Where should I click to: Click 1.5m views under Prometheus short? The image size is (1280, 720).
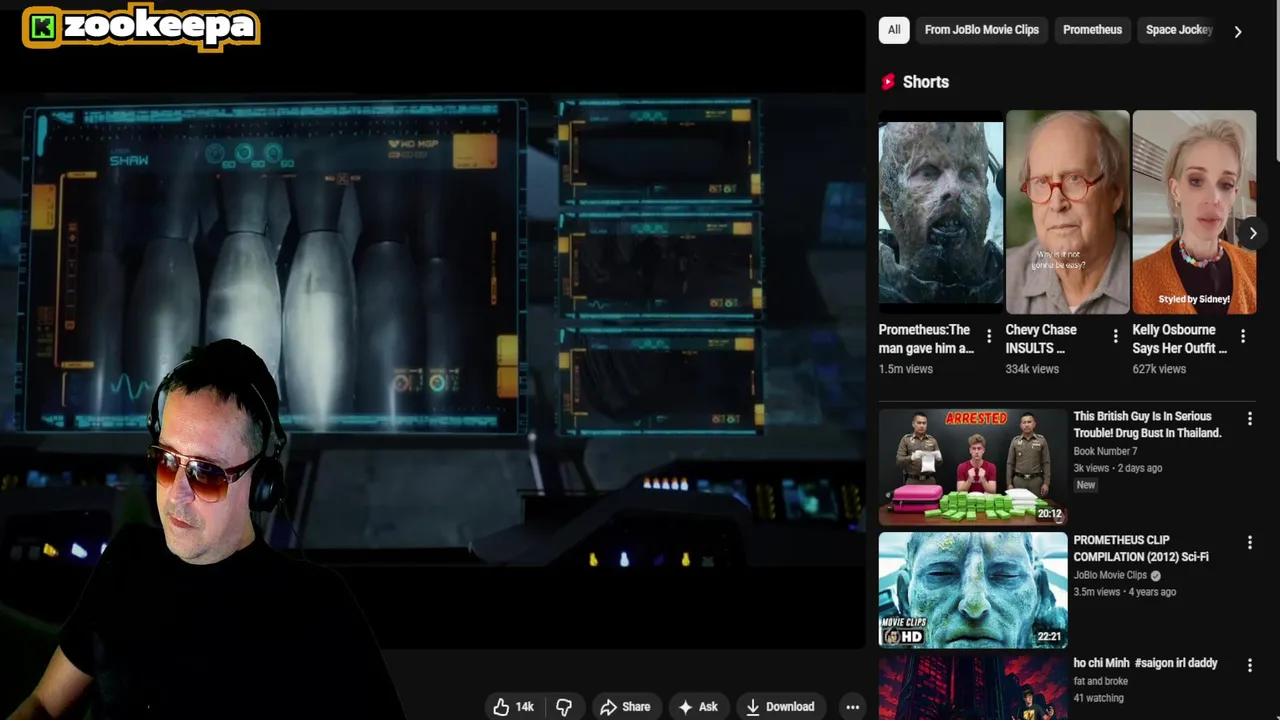click(x=906, y=369)
